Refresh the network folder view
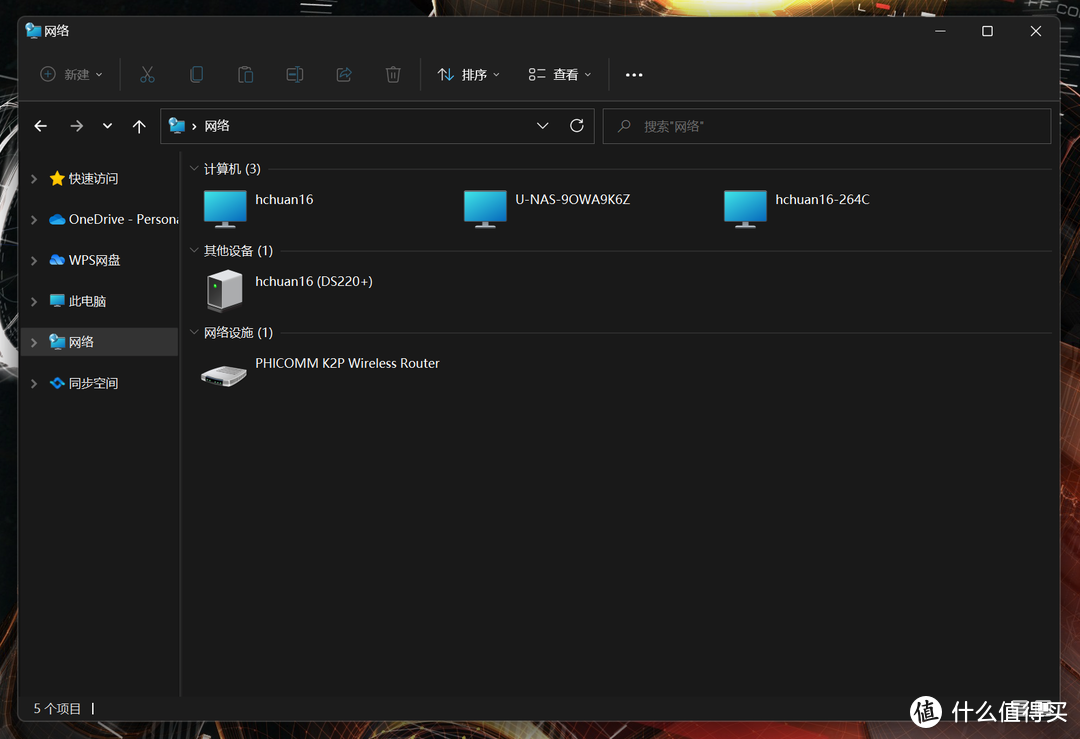This screenshot has height=739, width=1080. pyautogui.click(x=576, y=126)
